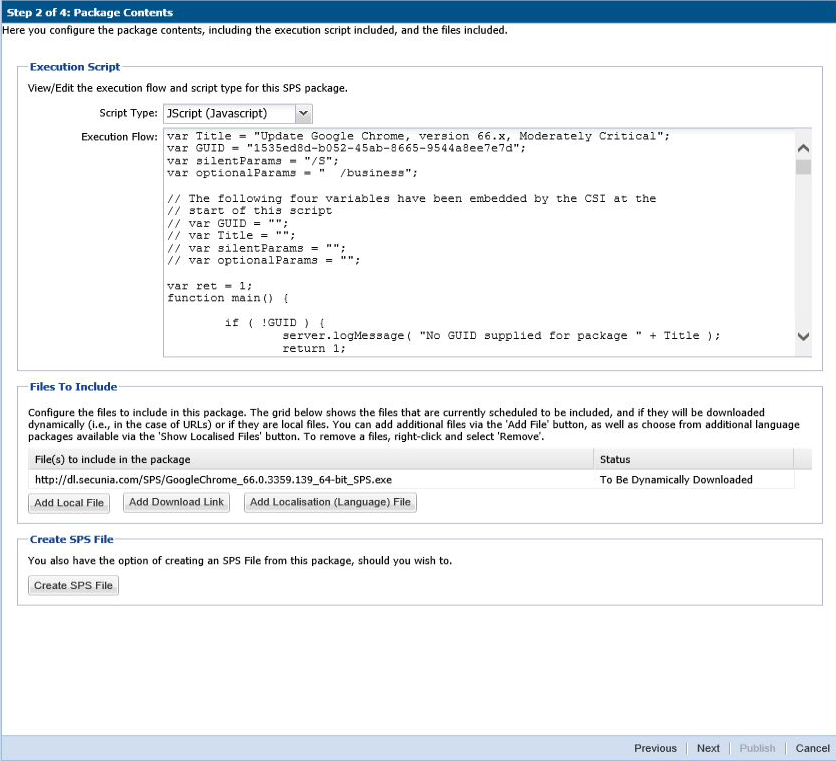The width and height of the screenshot is (836, 761).
Task: Click the Create SPS File button
Action: coord(73,585)
